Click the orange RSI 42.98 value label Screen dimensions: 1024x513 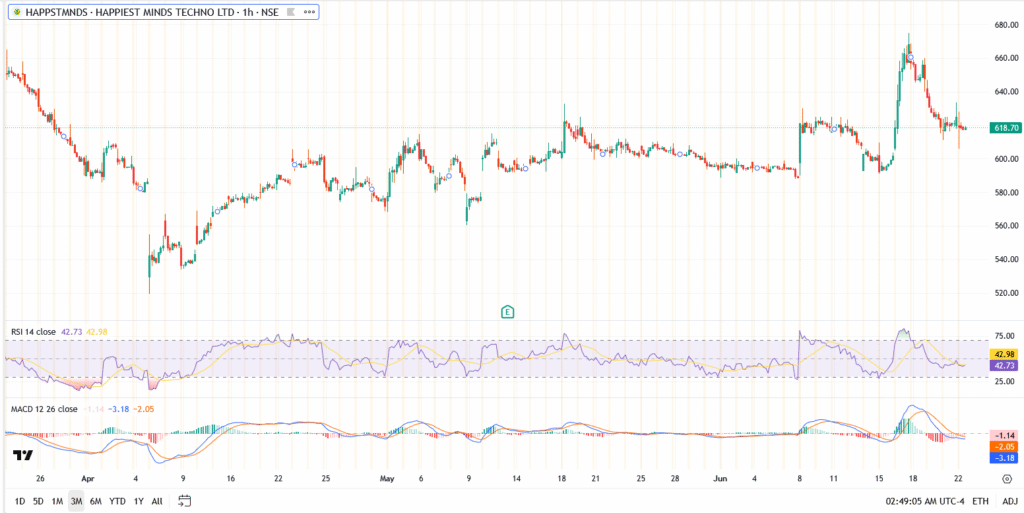tap(1004, 354)
